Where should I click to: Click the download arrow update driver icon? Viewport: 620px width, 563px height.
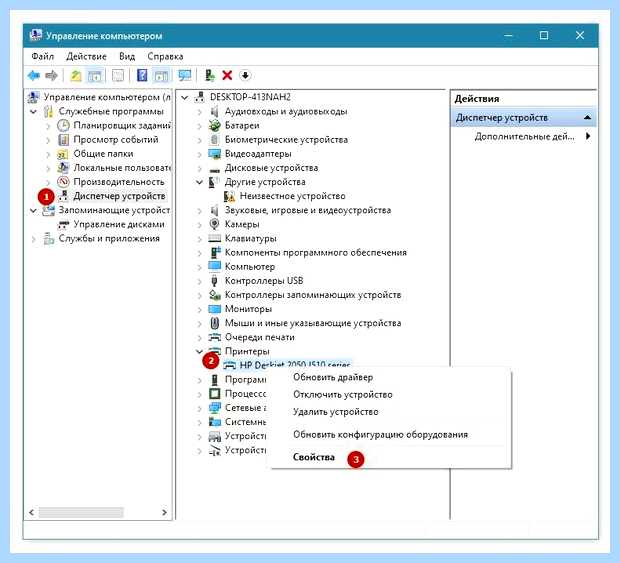[x=245, y=75]
